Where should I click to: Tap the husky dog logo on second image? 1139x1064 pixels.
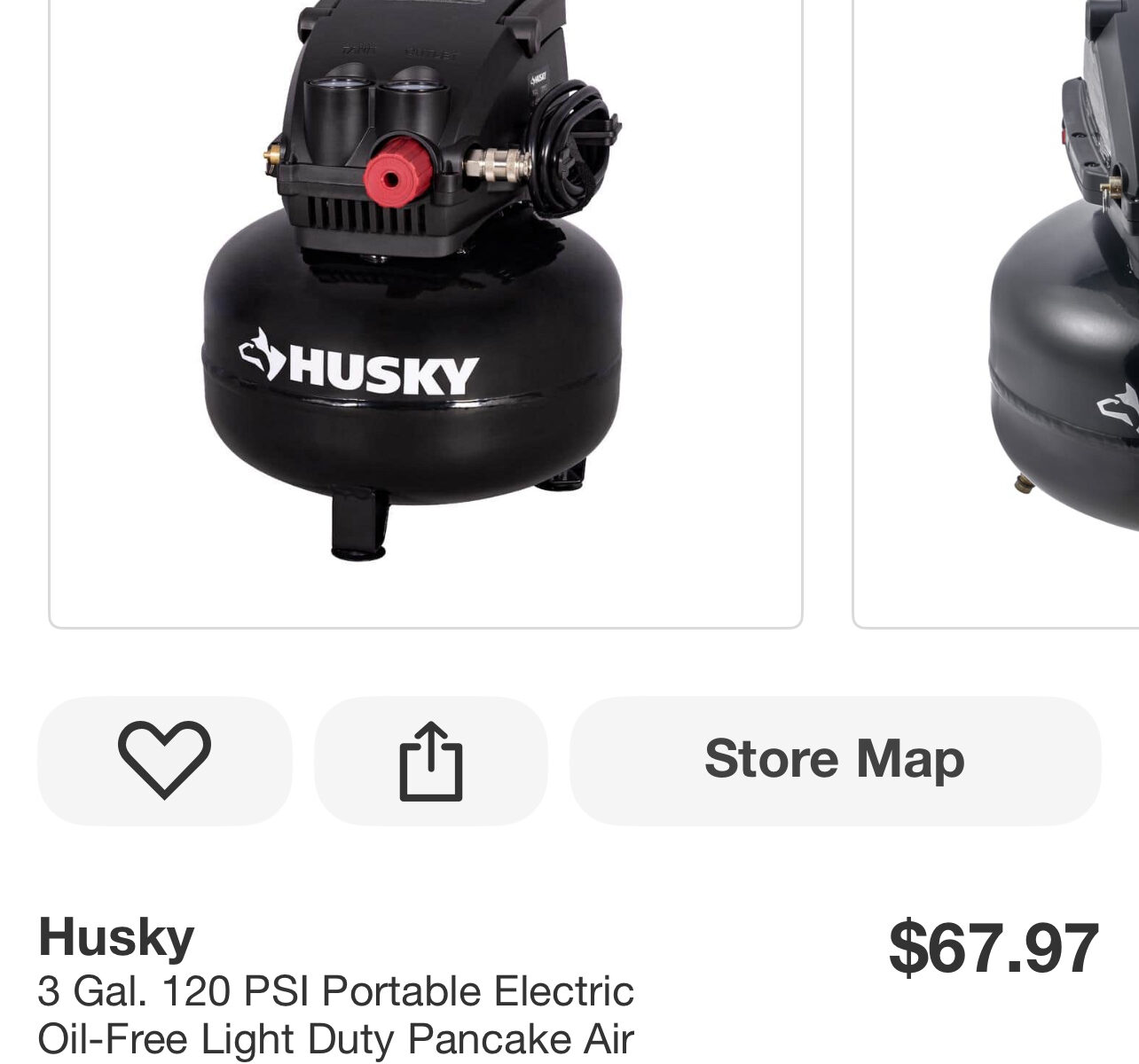tap(1119, 407)
